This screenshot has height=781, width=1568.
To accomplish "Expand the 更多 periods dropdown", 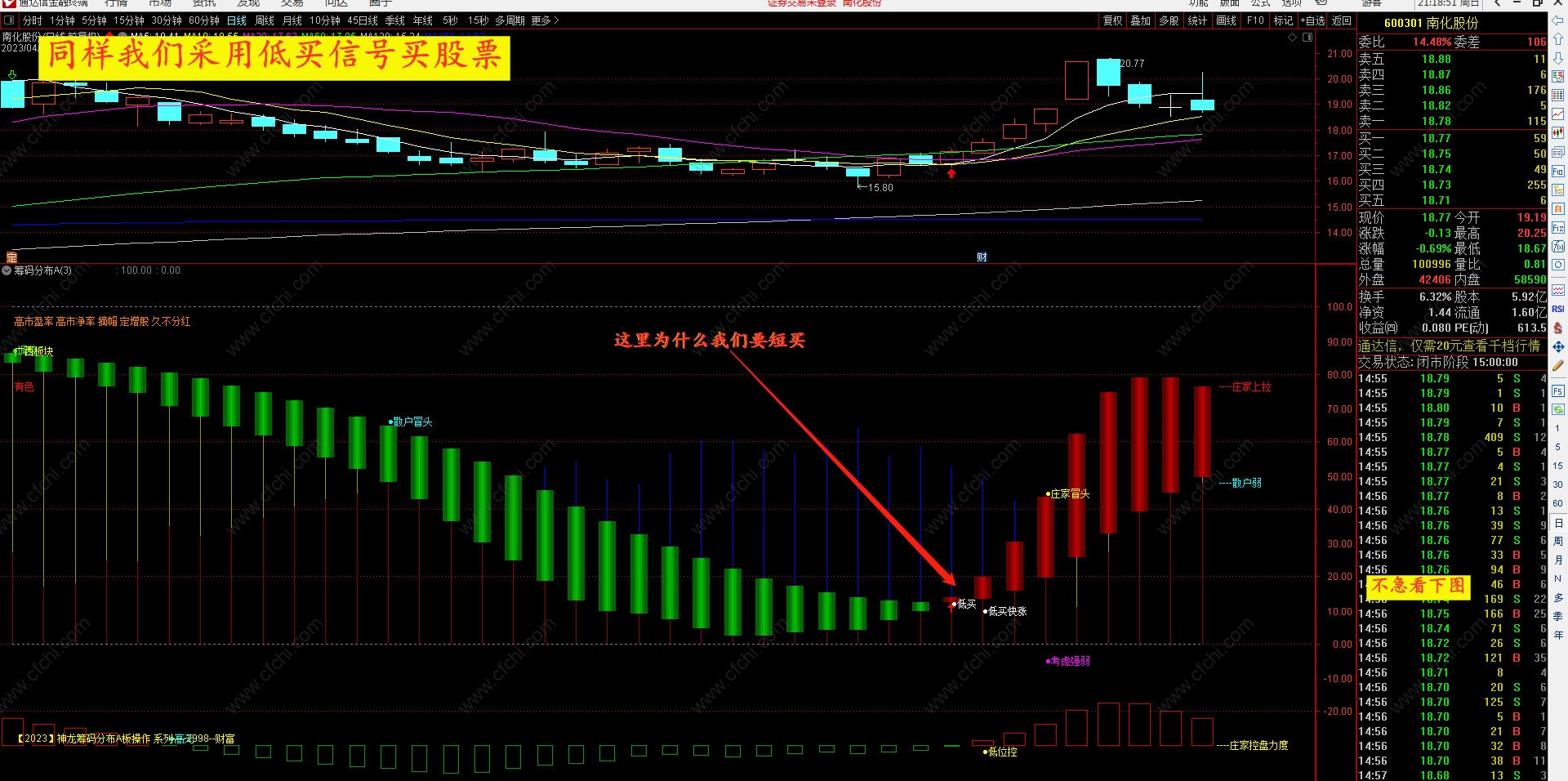I will (x=545, y=20).
